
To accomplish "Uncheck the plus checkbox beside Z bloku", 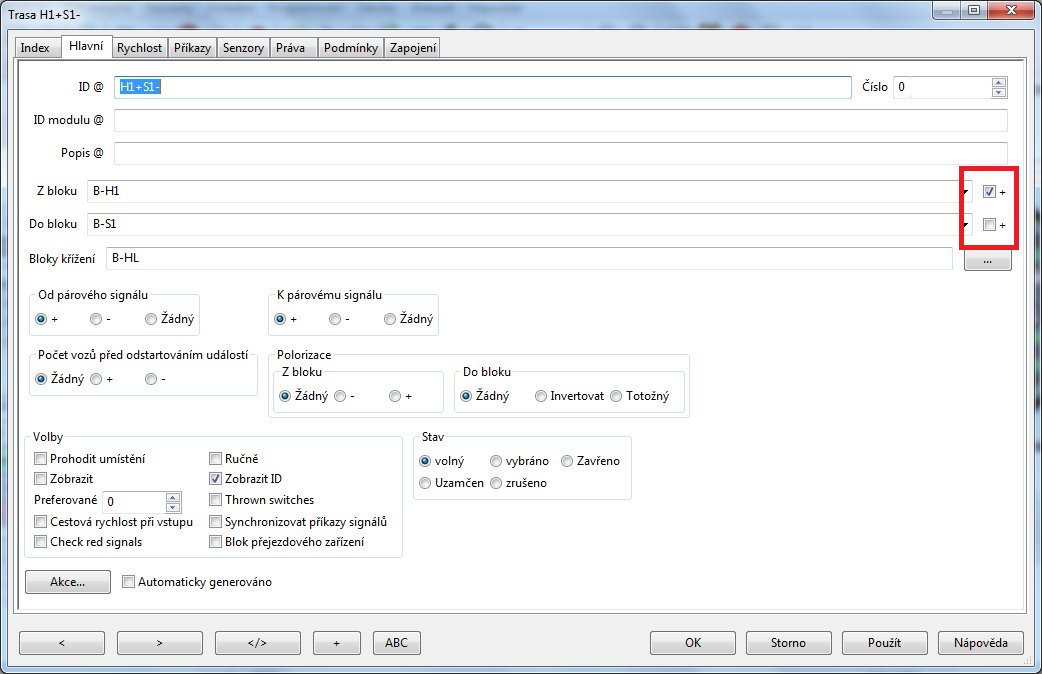I will (989, 192).
